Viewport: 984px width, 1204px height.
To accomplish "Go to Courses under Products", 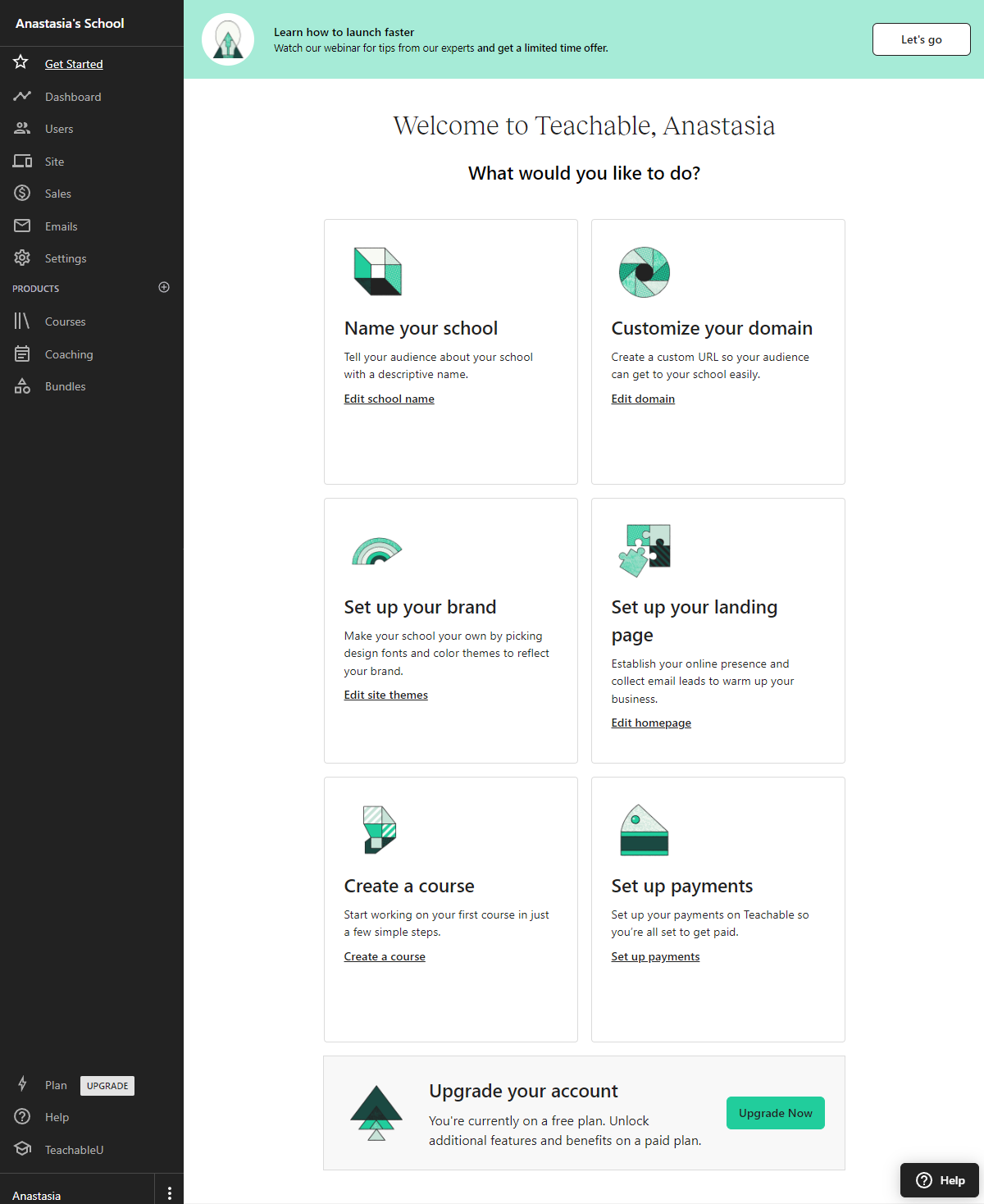I will click(65, 322).
